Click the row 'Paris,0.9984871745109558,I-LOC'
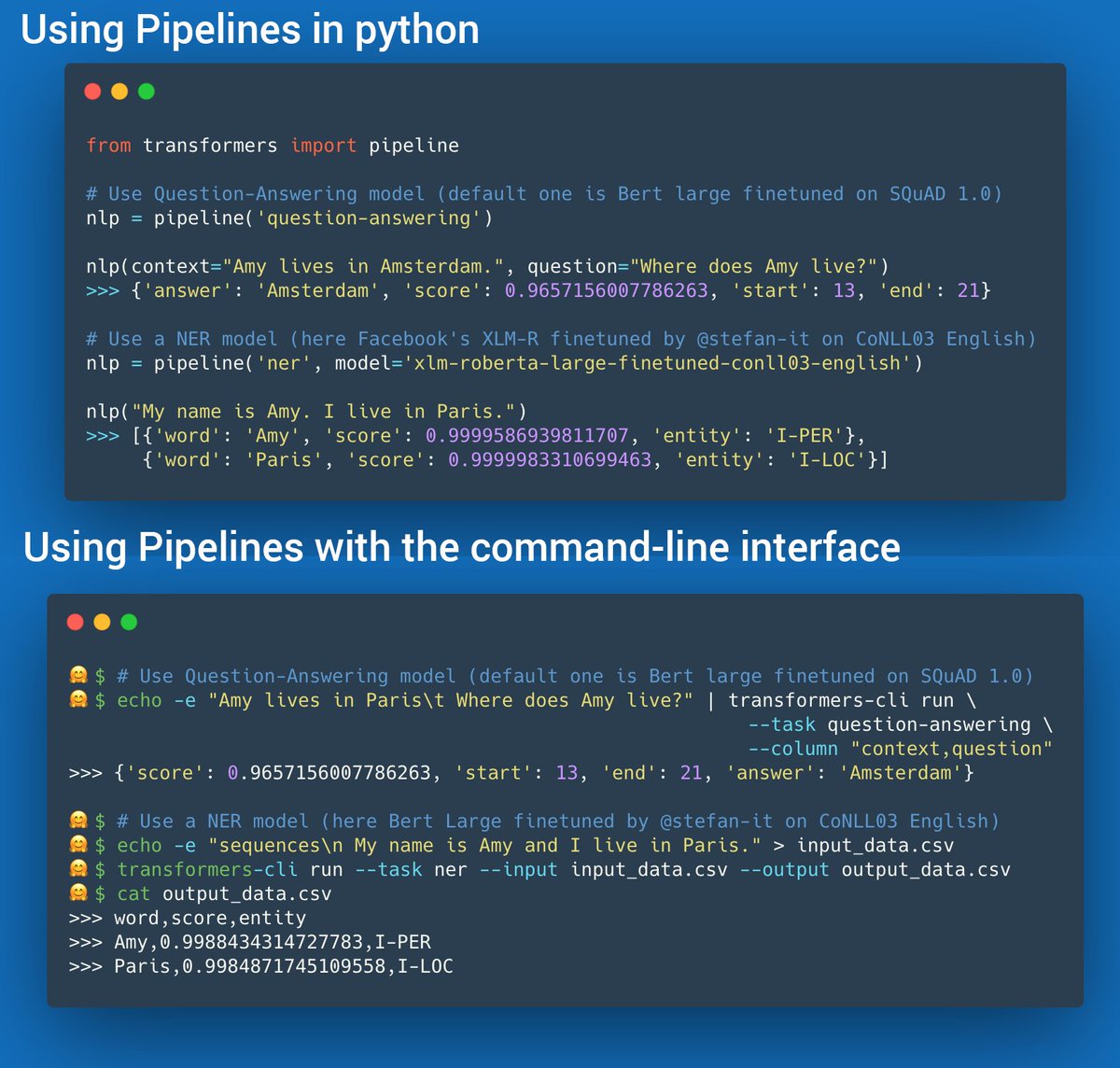1120x1068 pixels. pos(284,967)
